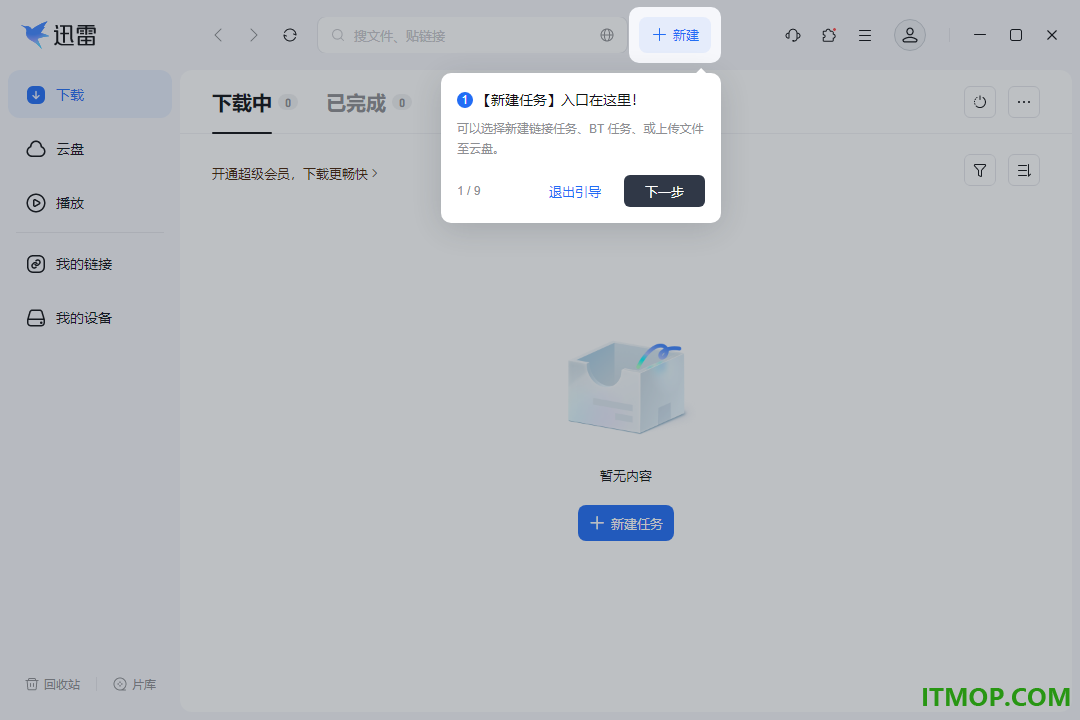Open 片库 at bottom left
Image resolution: width=1080 pixels, height=720 pixels.
coord(135,684)
